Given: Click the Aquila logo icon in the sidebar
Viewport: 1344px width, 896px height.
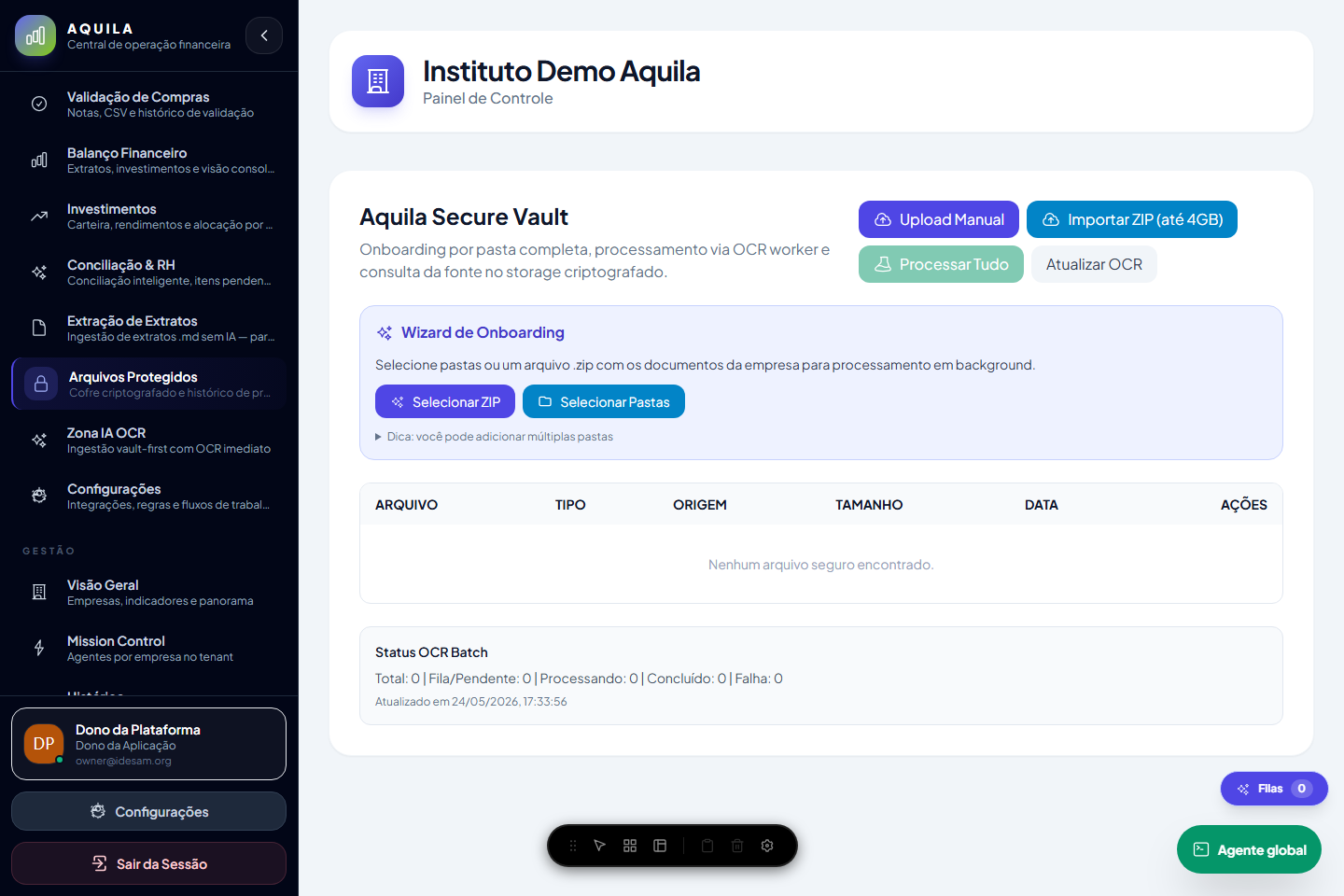Looking at the screenshot, I should 35,35.
